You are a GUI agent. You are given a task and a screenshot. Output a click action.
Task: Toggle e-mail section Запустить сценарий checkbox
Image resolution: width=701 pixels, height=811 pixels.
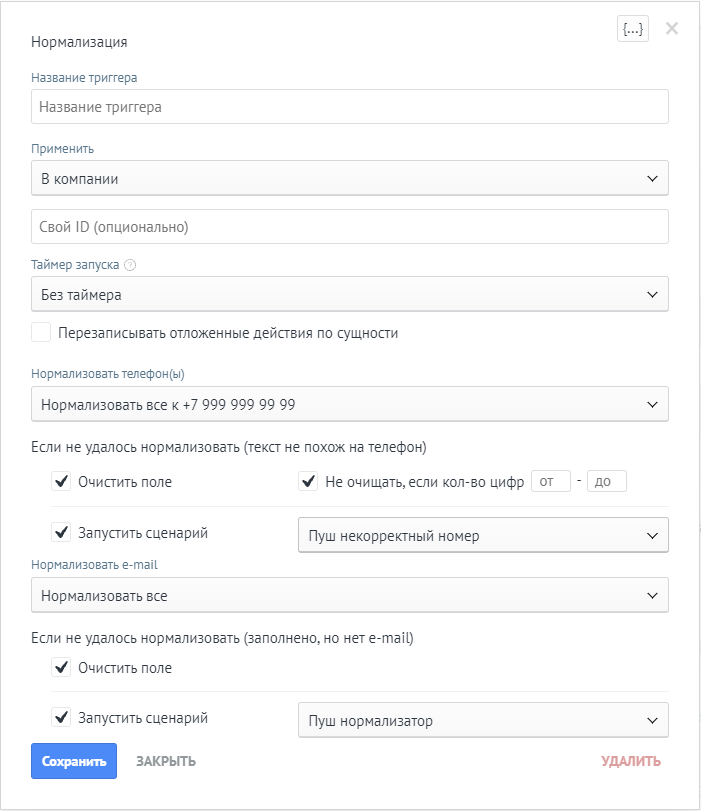61,718
